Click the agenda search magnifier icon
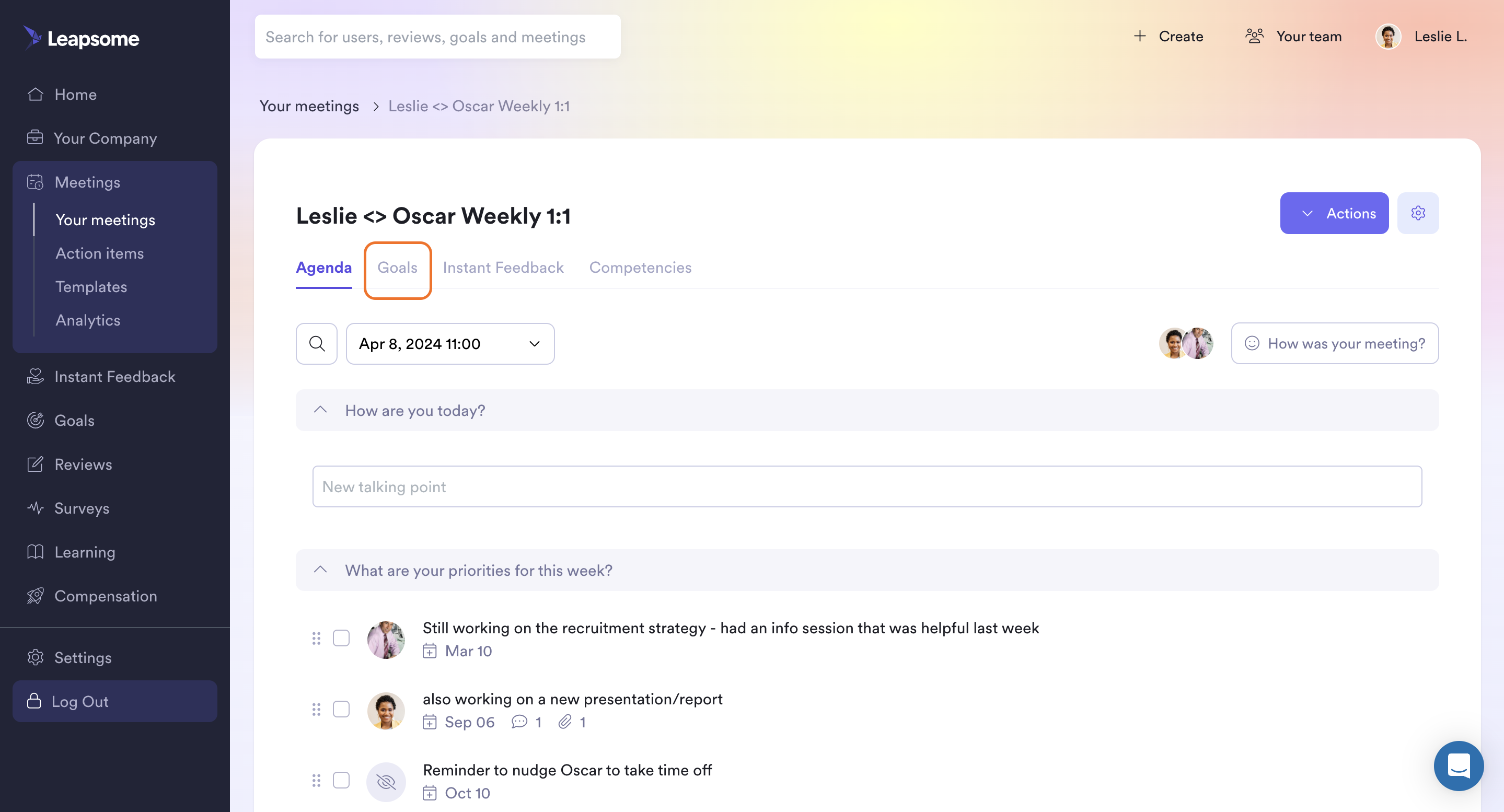Screen dimensions: 1504x812 [317, 344]
